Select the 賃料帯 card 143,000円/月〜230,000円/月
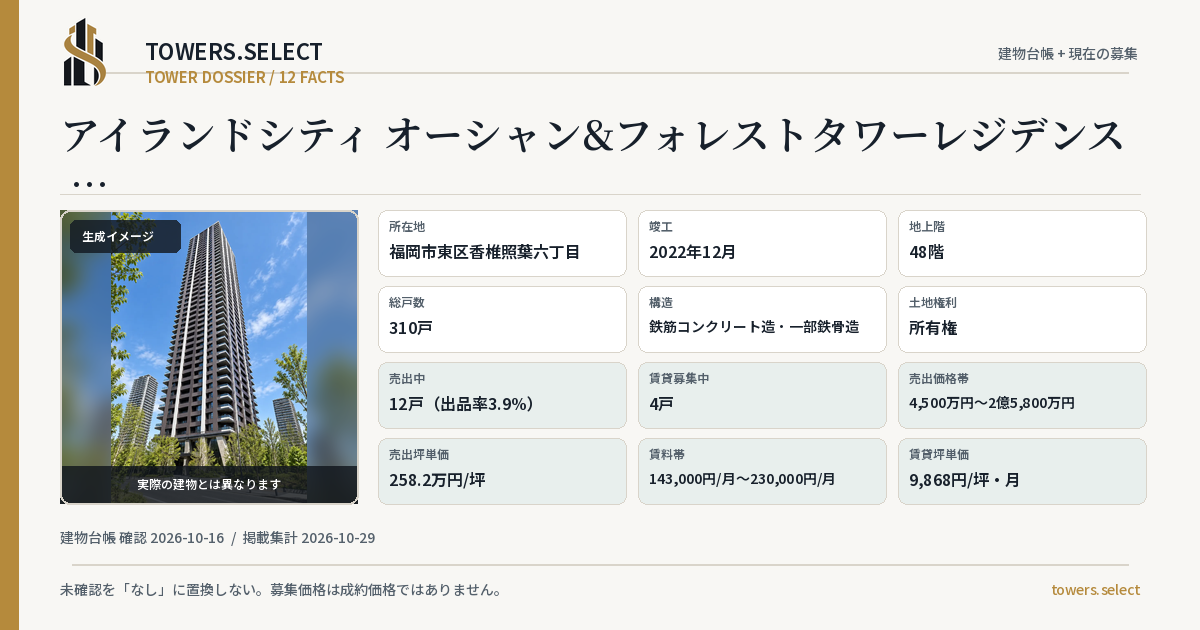 coord(762,471)
